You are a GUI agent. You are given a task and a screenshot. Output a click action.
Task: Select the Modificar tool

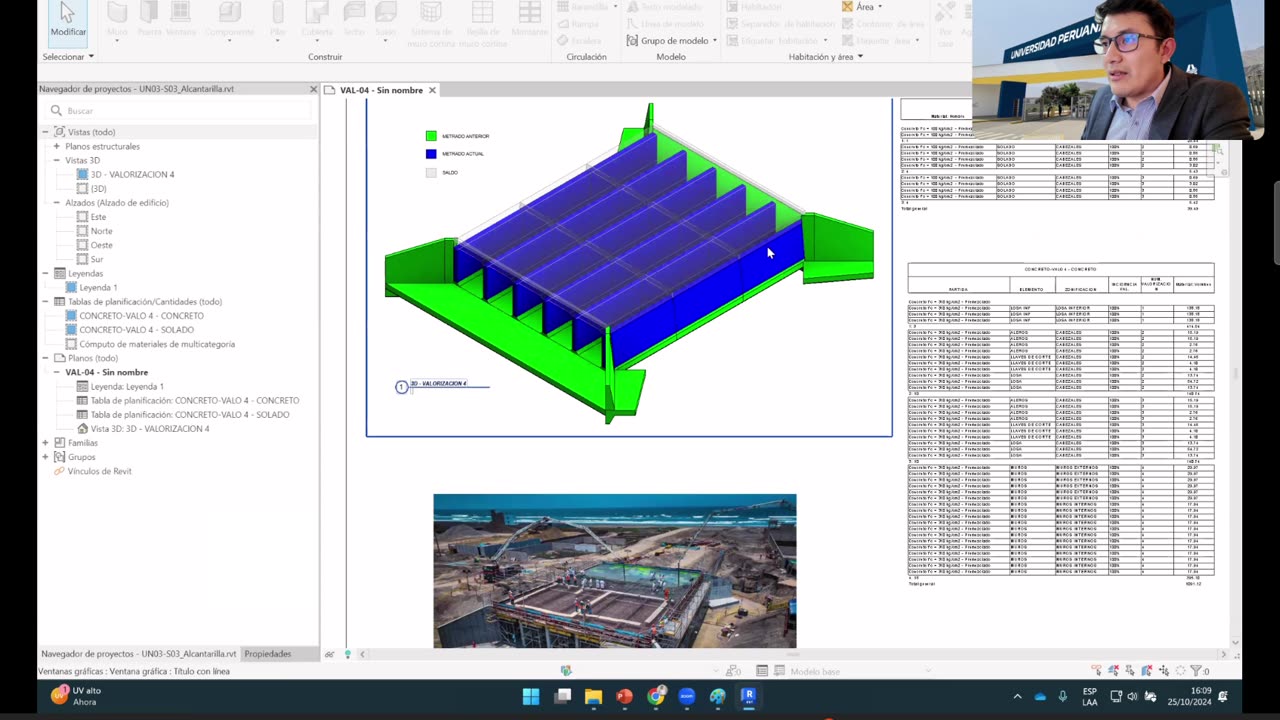68,20
